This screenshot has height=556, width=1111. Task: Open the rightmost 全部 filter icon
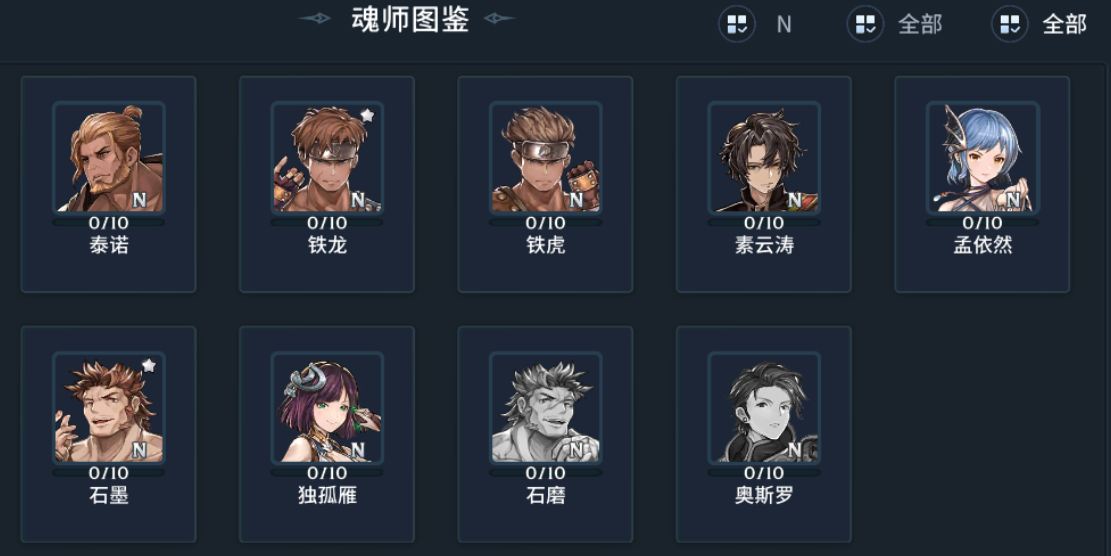coord(1010,24)
